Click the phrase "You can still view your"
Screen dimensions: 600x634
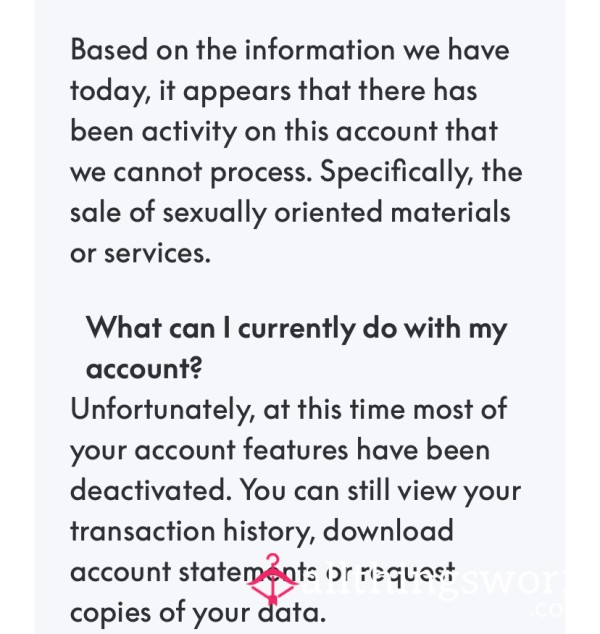(x=380, y=490)
